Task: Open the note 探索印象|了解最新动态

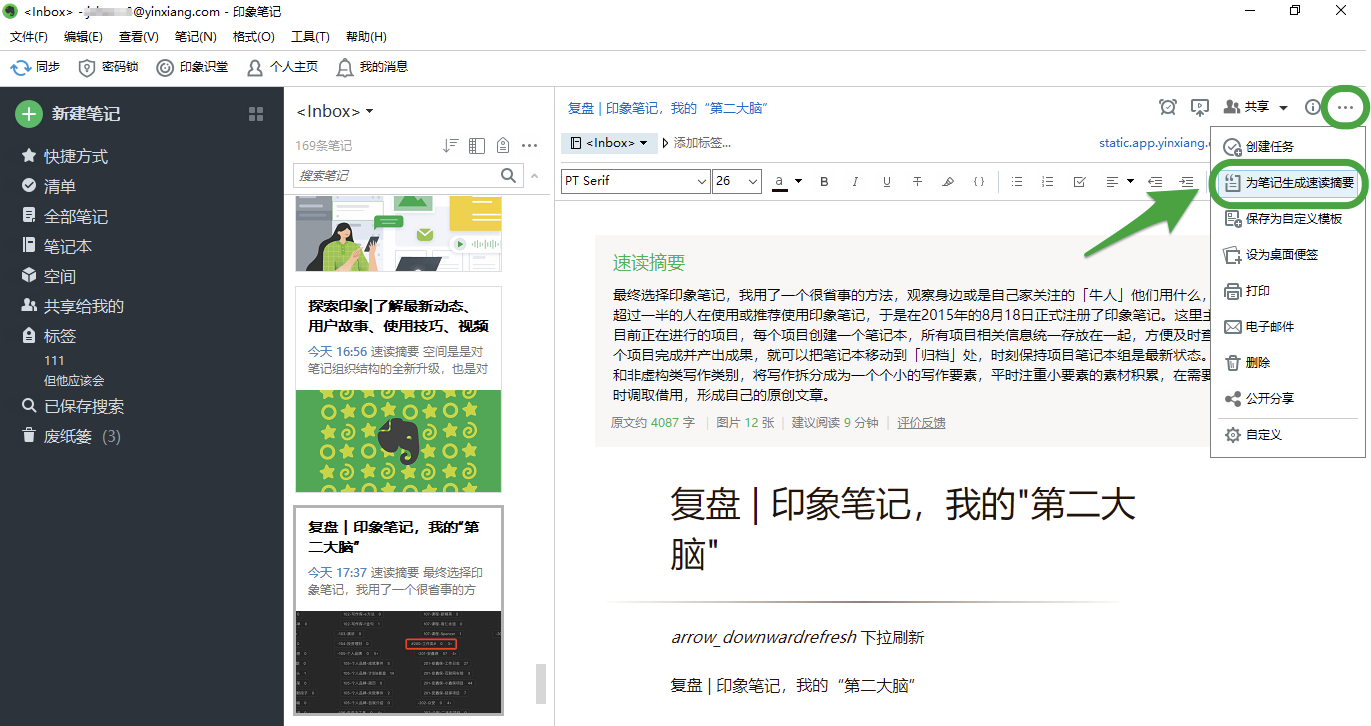Action: coord(398,389)
